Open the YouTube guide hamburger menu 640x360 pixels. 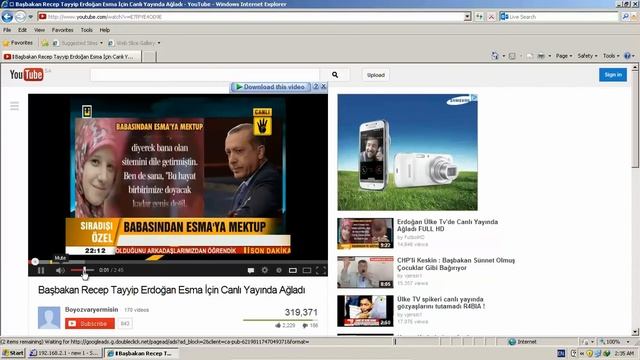14,107
